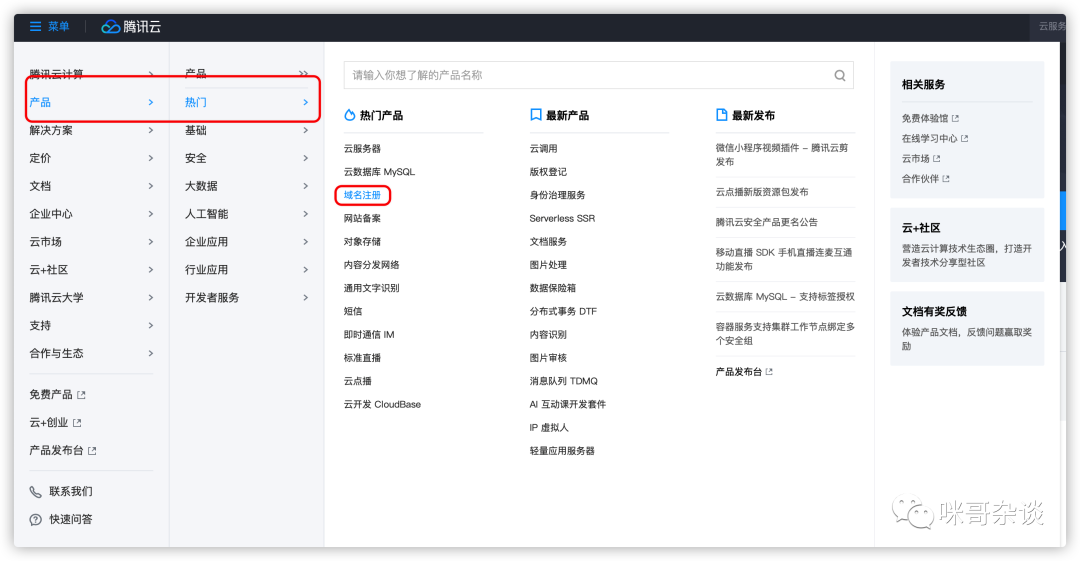Click the 域名注册 product link
Screen dimensions: 1080x561
tap(362, 195)
